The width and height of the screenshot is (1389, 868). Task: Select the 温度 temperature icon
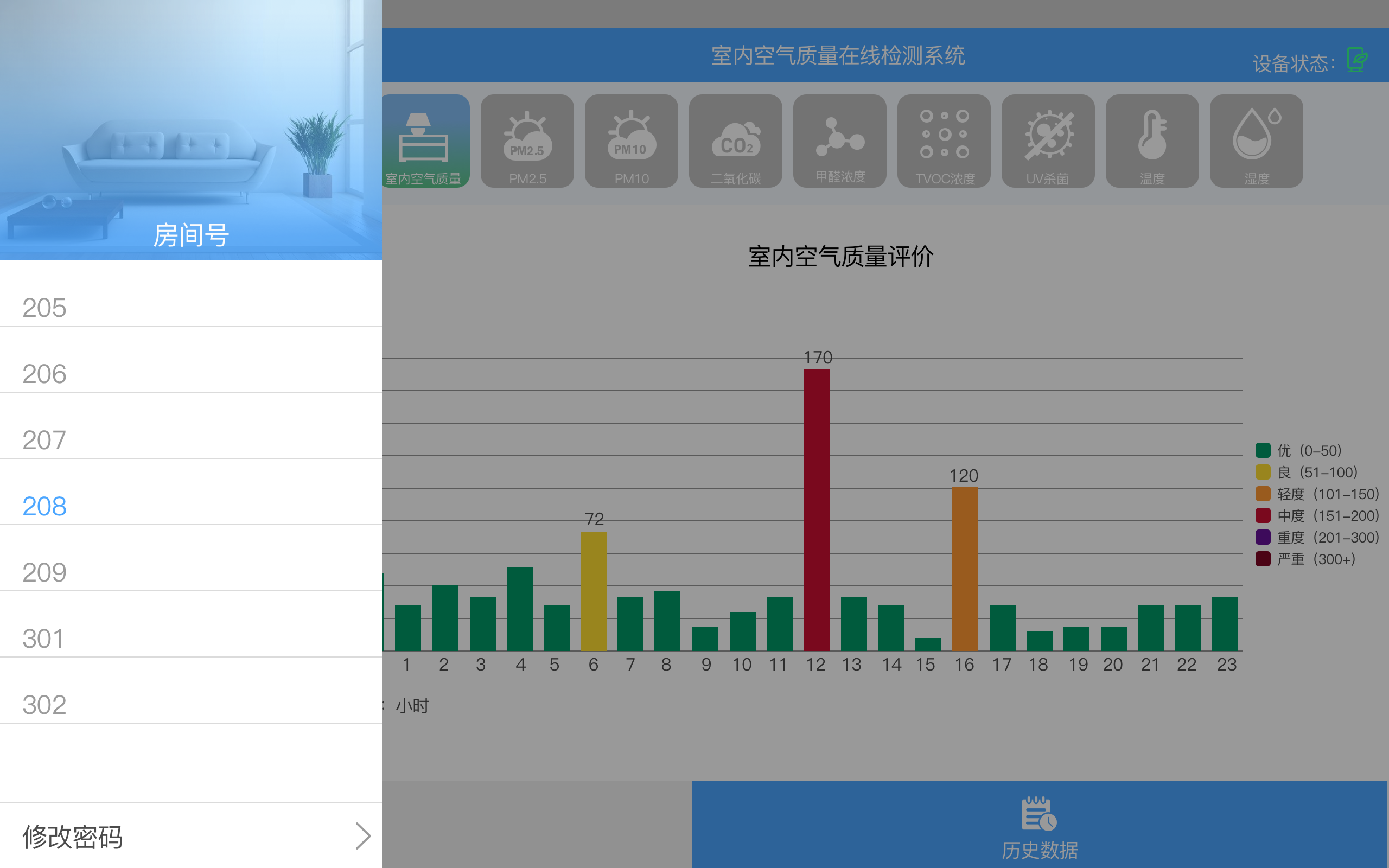(x=1152, y=141)
